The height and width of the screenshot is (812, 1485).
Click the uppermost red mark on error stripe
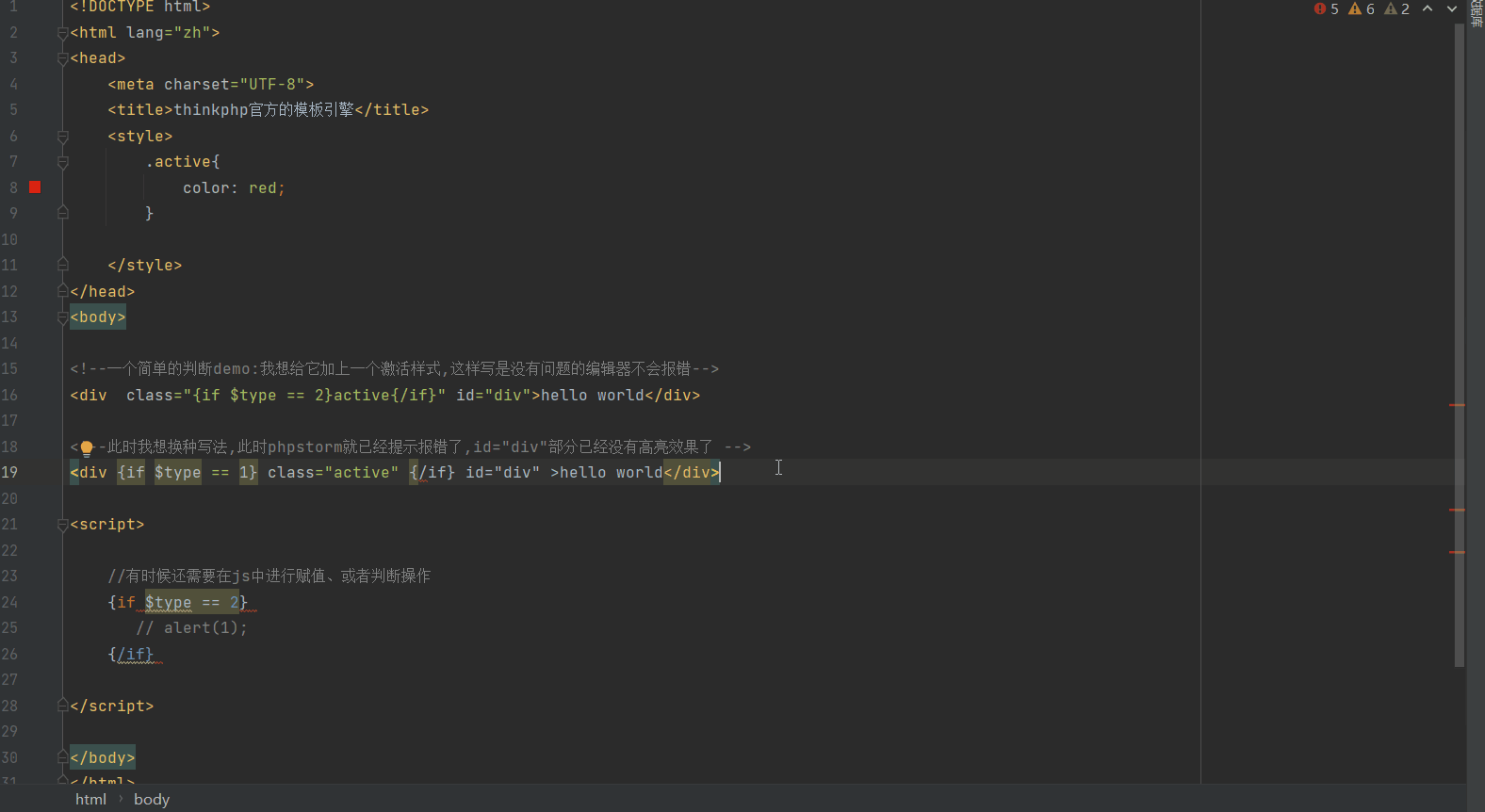[x=1457, y=405]
